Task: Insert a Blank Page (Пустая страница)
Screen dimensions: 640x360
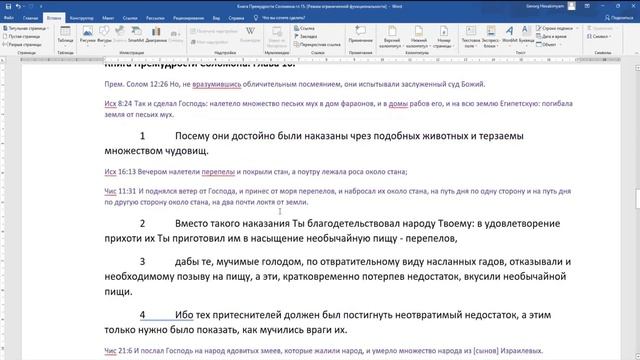Action: [x=21, y=36]
